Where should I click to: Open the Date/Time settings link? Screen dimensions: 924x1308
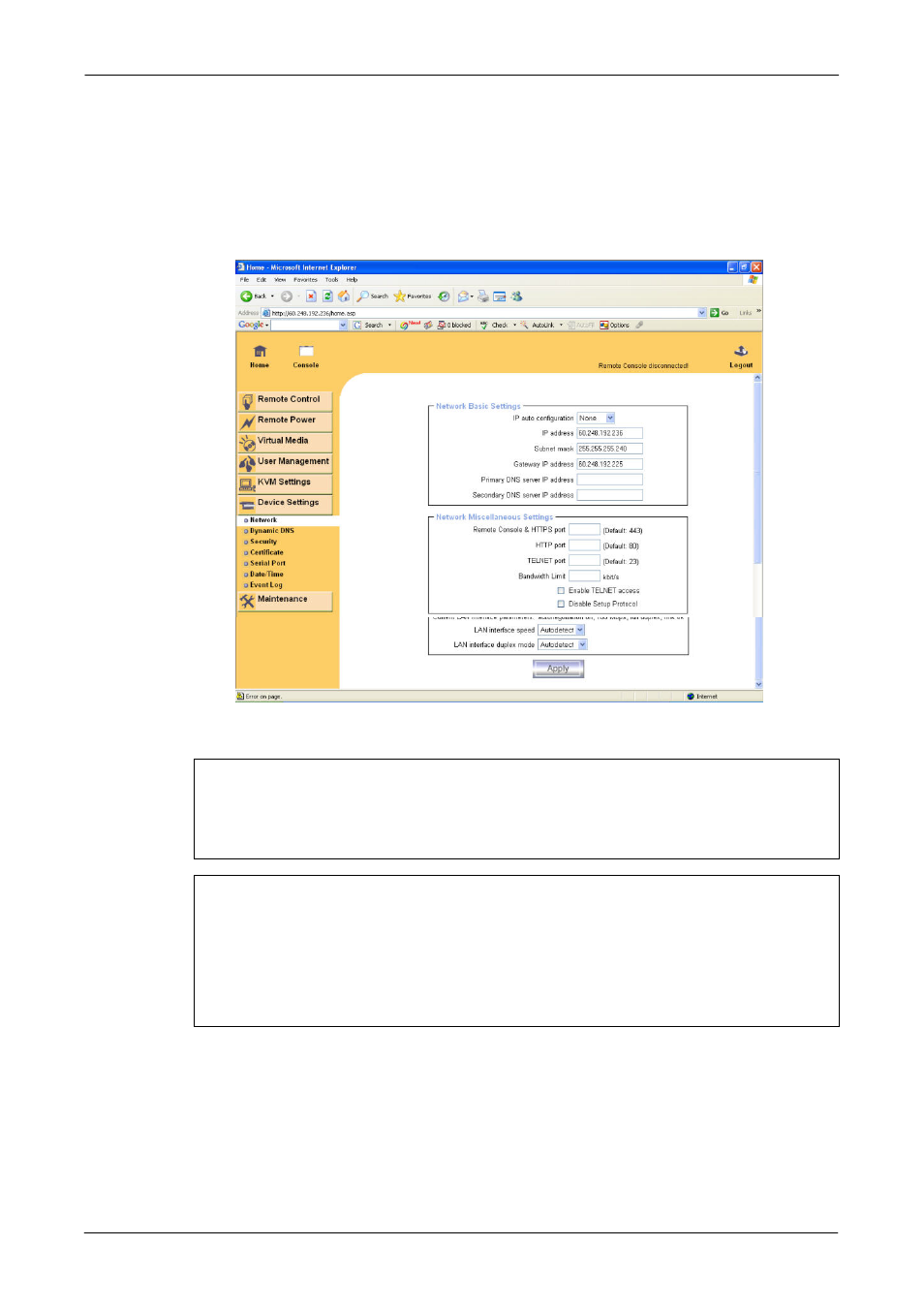(266, 575)
